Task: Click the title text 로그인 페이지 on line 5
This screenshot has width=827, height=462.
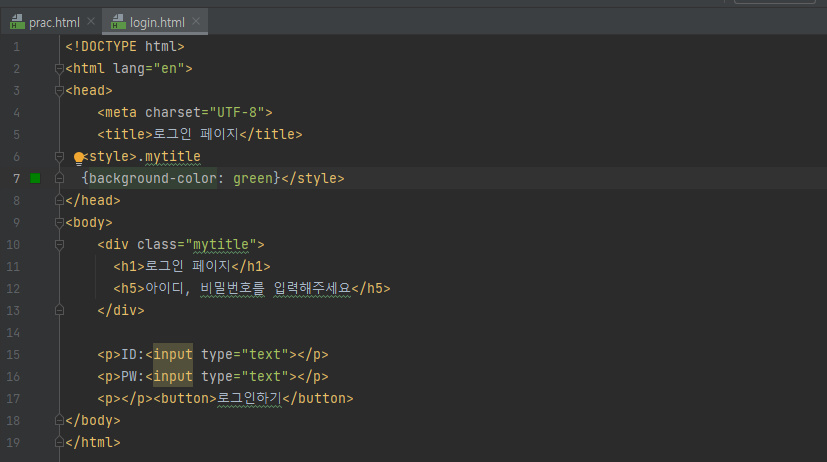Action: [x=196, y=134]
